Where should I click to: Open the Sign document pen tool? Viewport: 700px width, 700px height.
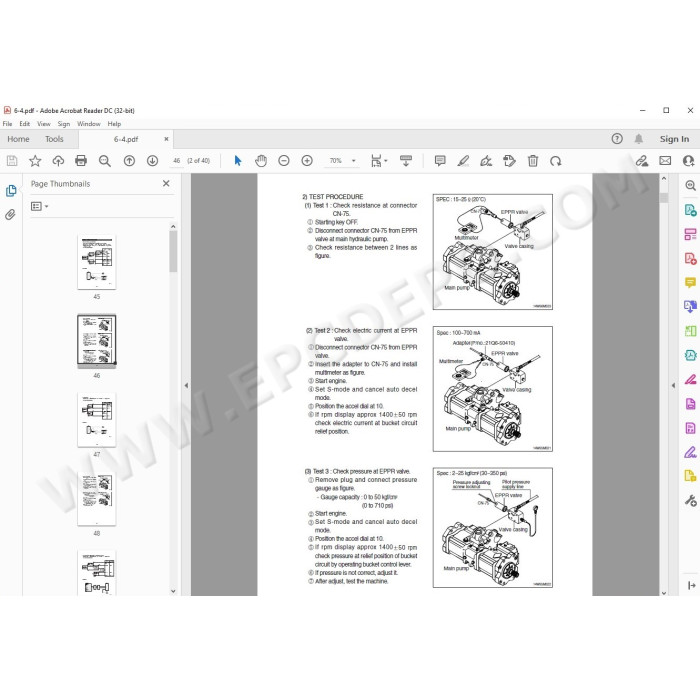coord(486,161)
